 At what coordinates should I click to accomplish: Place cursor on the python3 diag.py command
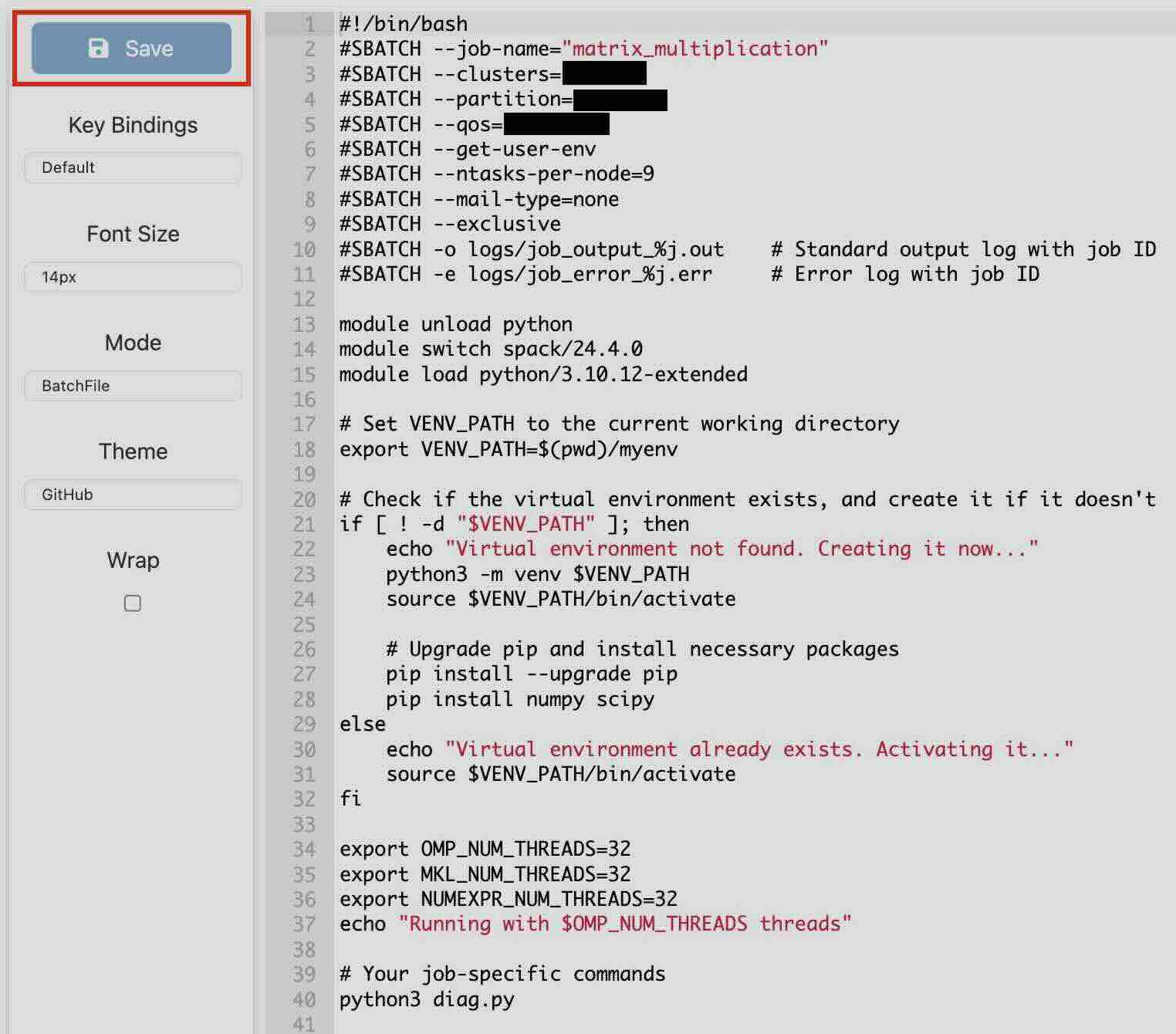click(427, 1000)
